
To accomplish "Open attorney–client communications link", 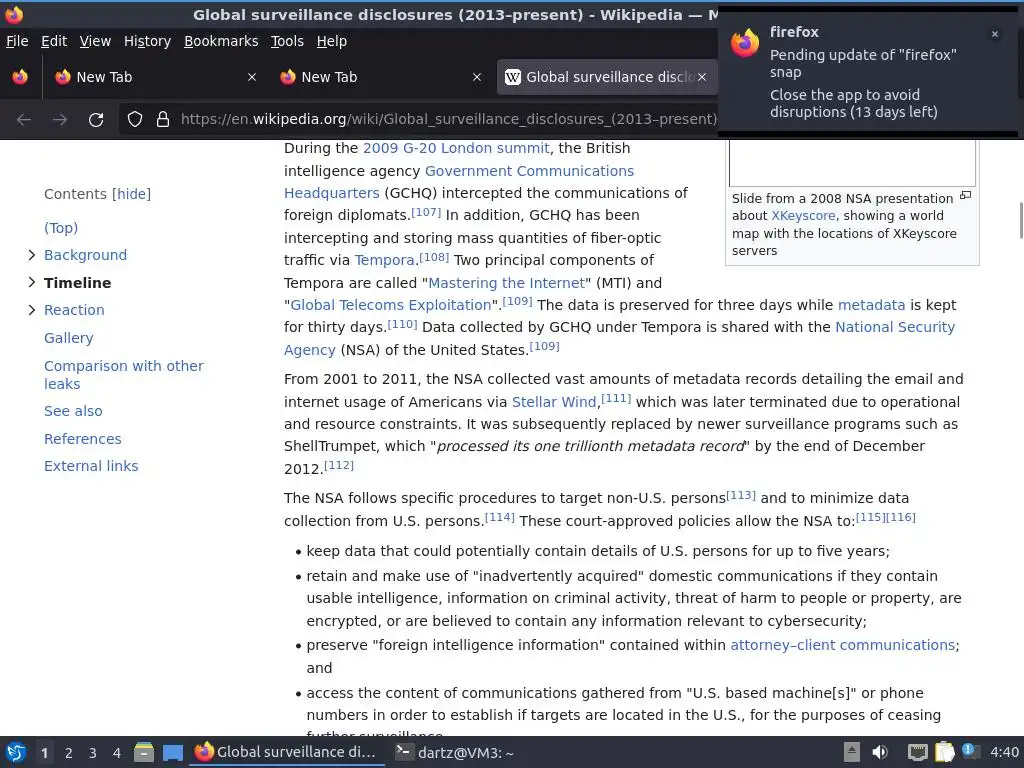I will [842, 645].
